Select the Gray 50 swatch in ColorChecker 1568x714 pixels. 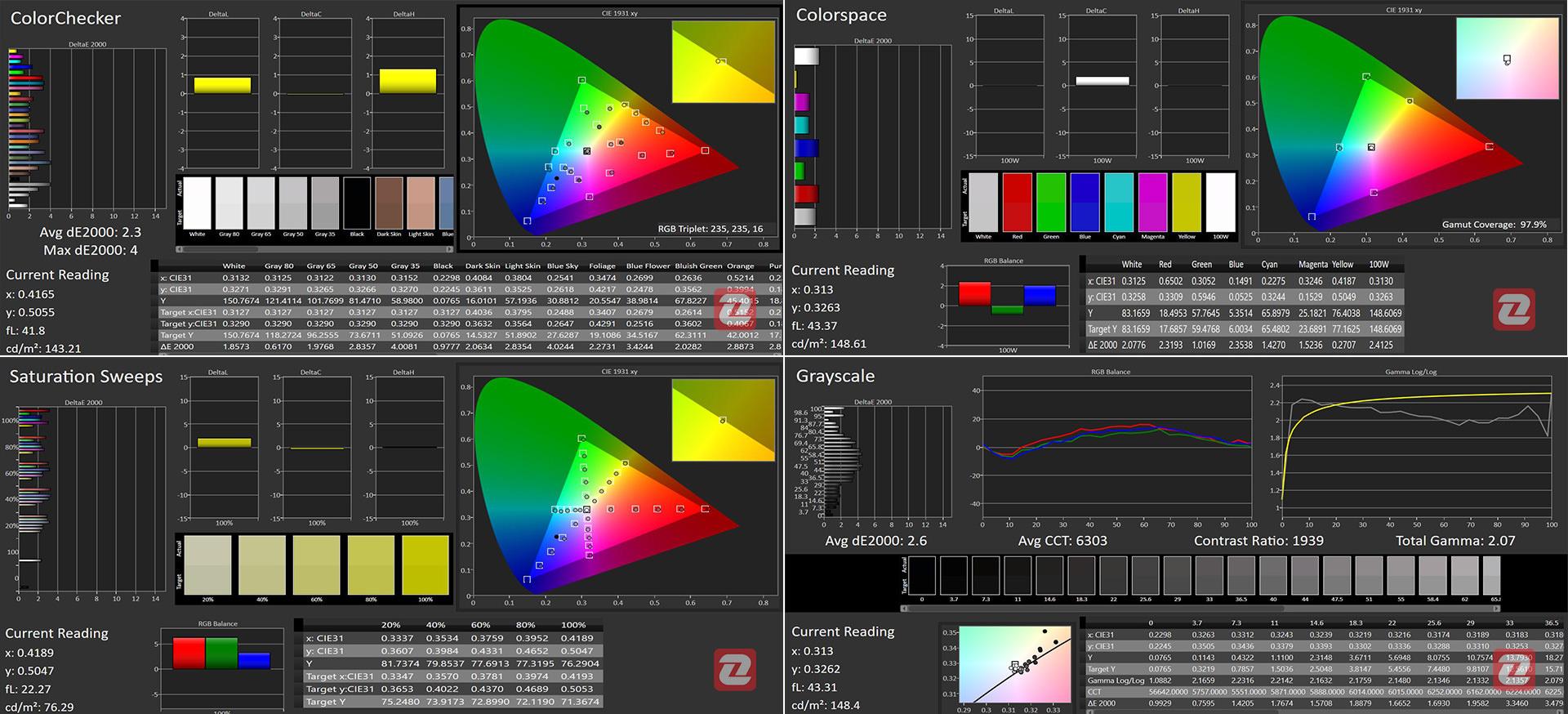(x=292, y=203)
